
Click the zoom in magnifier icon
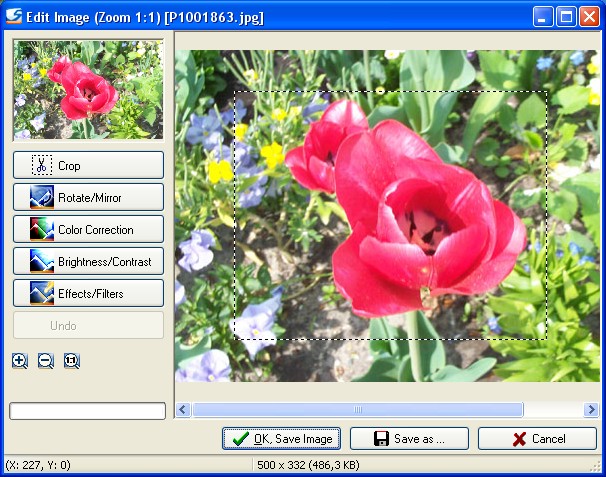pos(20,361)
